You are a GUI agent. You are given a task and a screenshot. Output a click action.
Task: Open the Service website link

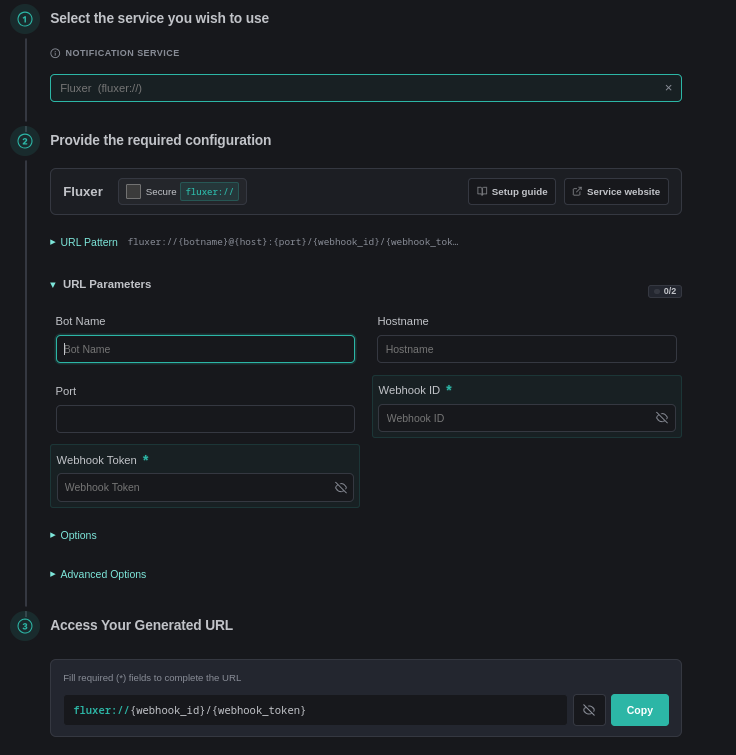click(x=616, y=192)
